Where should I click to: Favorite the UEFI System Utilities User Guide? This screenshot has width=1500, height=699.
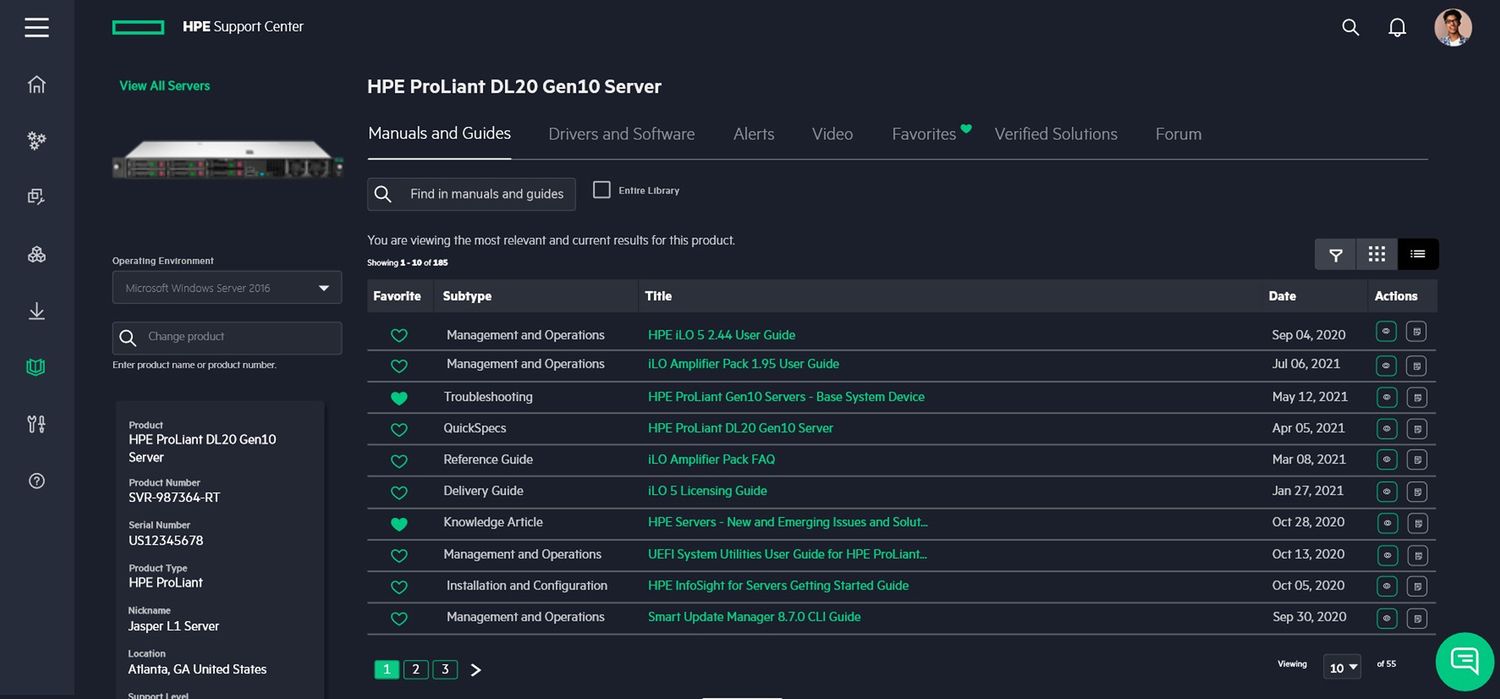pos(399,556)
